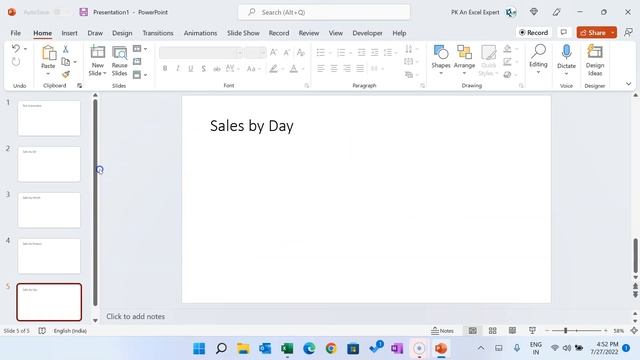Screen dimensions: 640x360
Task: Click the New Slide icon
Action: (x=98, y=52)
